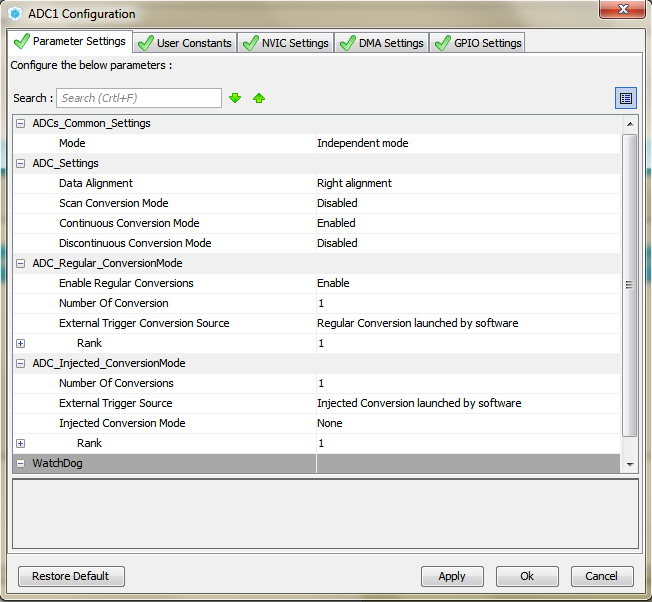Image resolution: width=652 pixels, height=602 pixels.
Task: Expand the Rank row under injected conversions
Action: (20, 443)
